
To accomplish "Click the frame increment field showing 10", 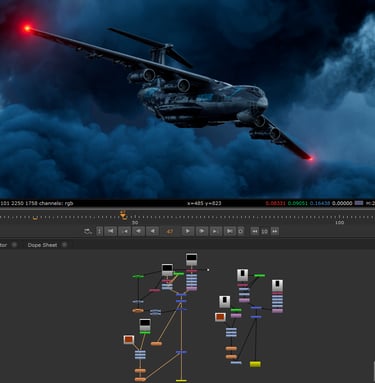I will (x=264, y=231).
